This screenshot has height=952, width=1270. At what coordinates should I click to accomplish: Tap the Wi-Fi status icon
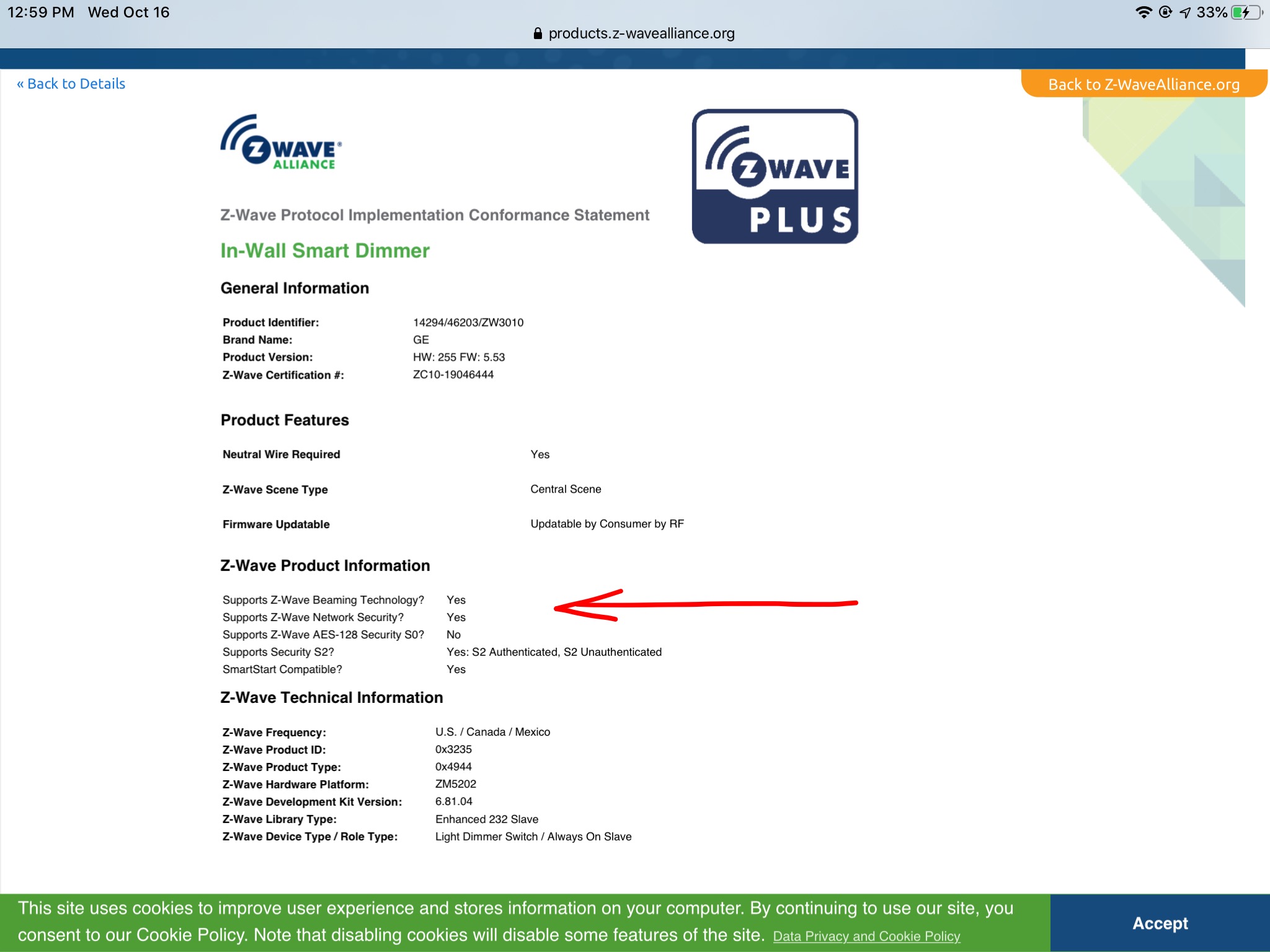pos(1143,12)
